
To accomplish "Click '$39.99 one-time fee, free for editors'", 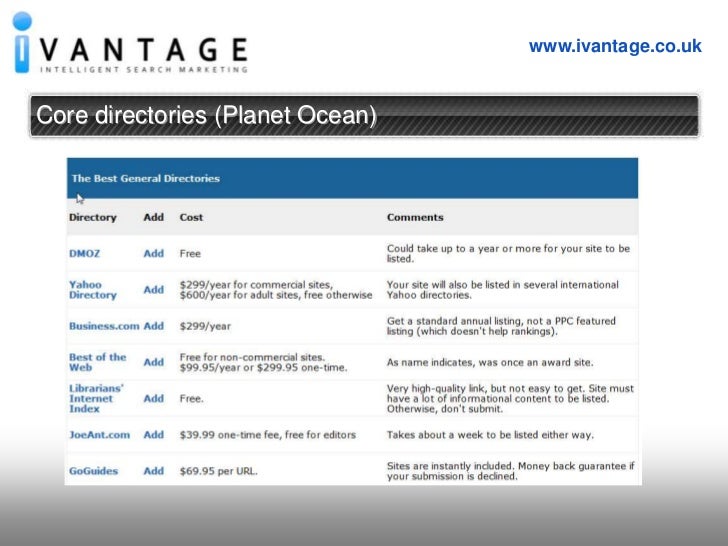I will 268,435.
